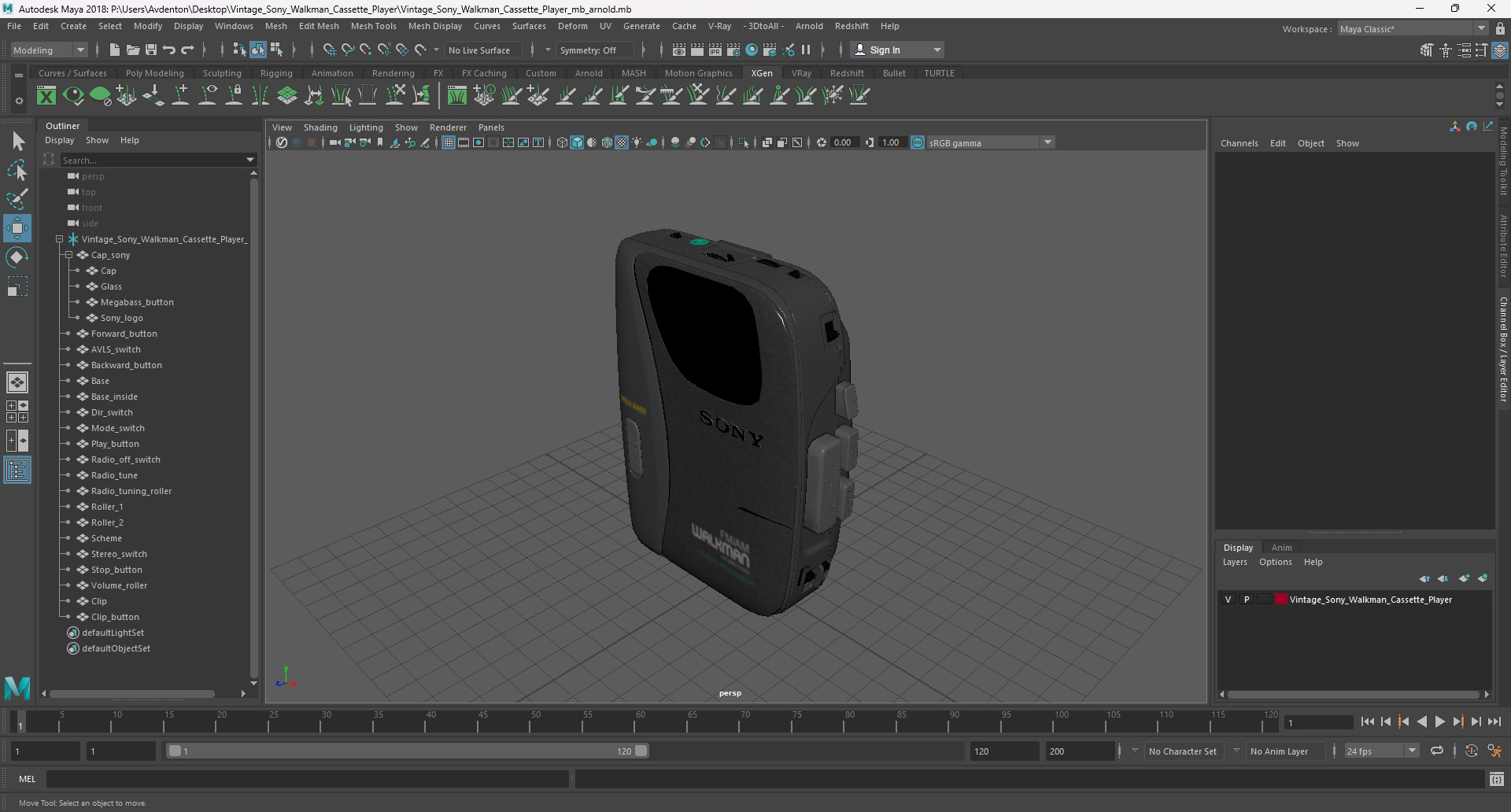Click the time range slider bar
This screenshot has width=1511, height=812.
tap(408, 751)
